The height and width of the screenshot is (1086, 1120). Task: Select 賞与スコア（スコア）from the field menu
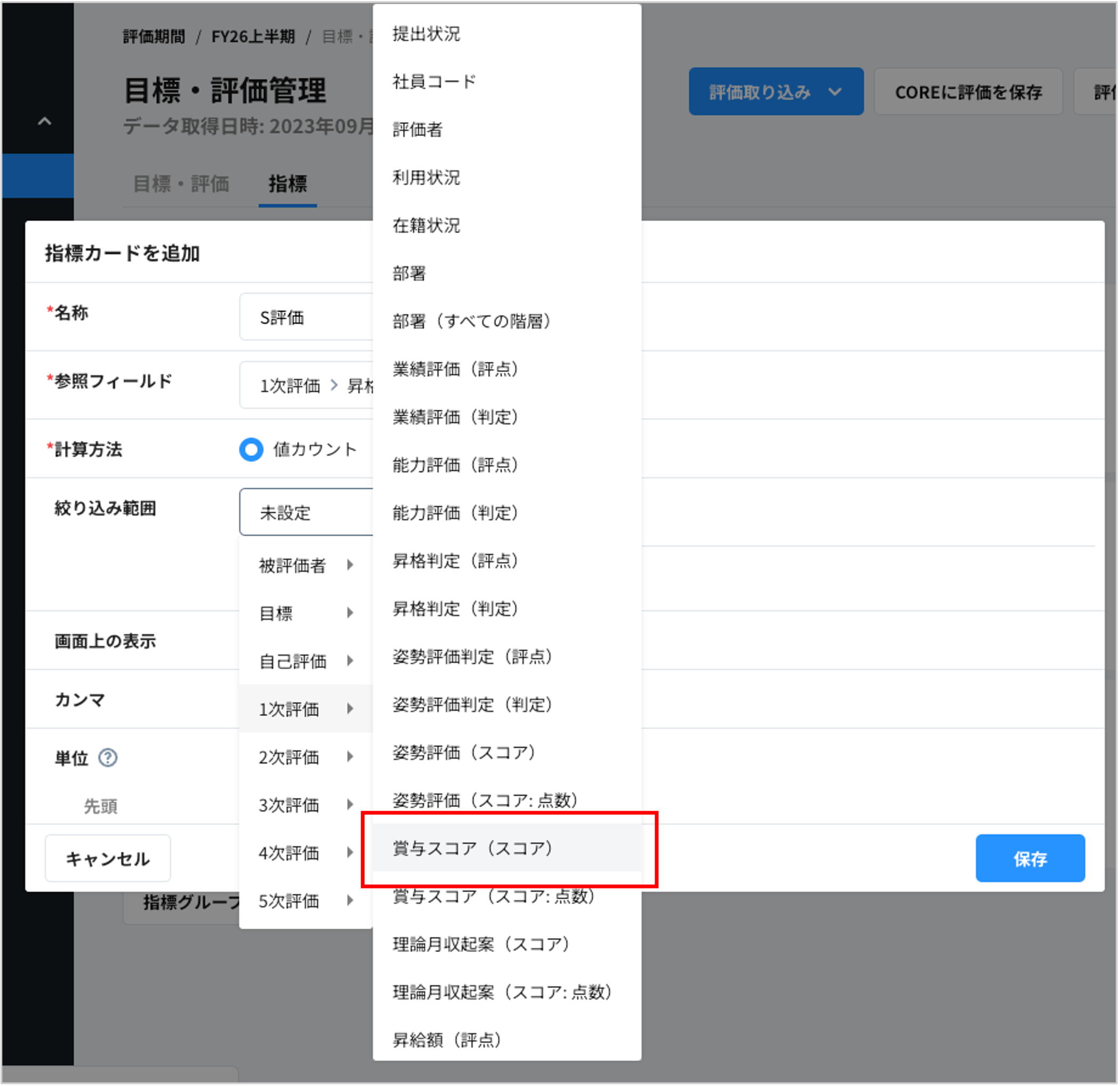tap(472, 848)
